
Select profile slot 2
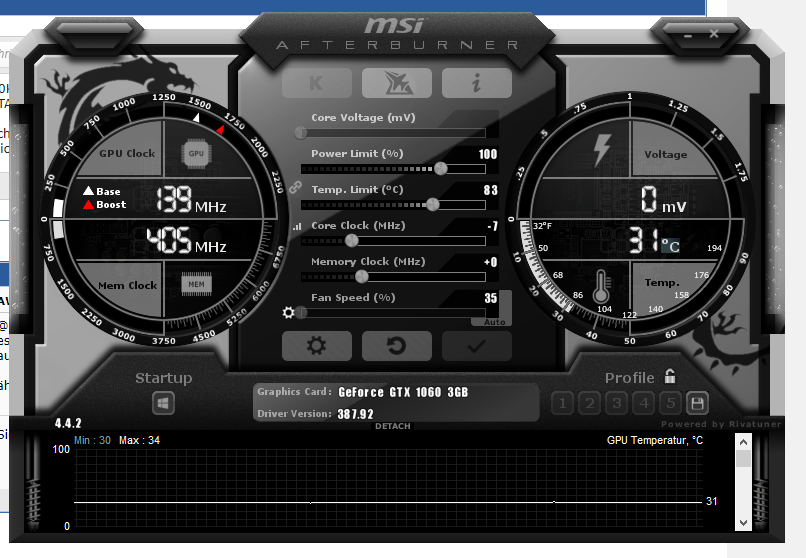[590, 403]
